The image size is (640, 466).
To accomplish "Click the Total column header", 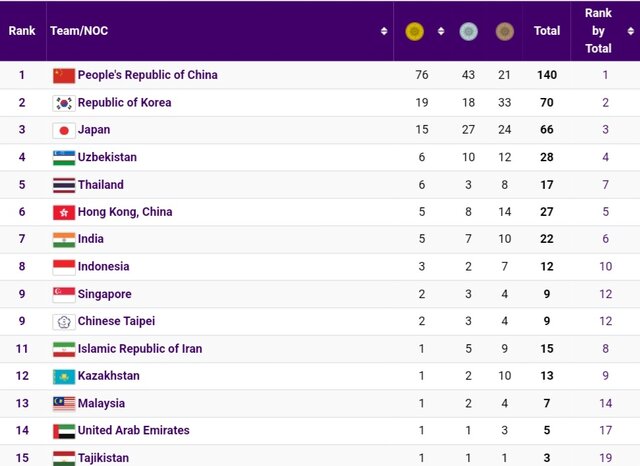I will coord(547,31).
